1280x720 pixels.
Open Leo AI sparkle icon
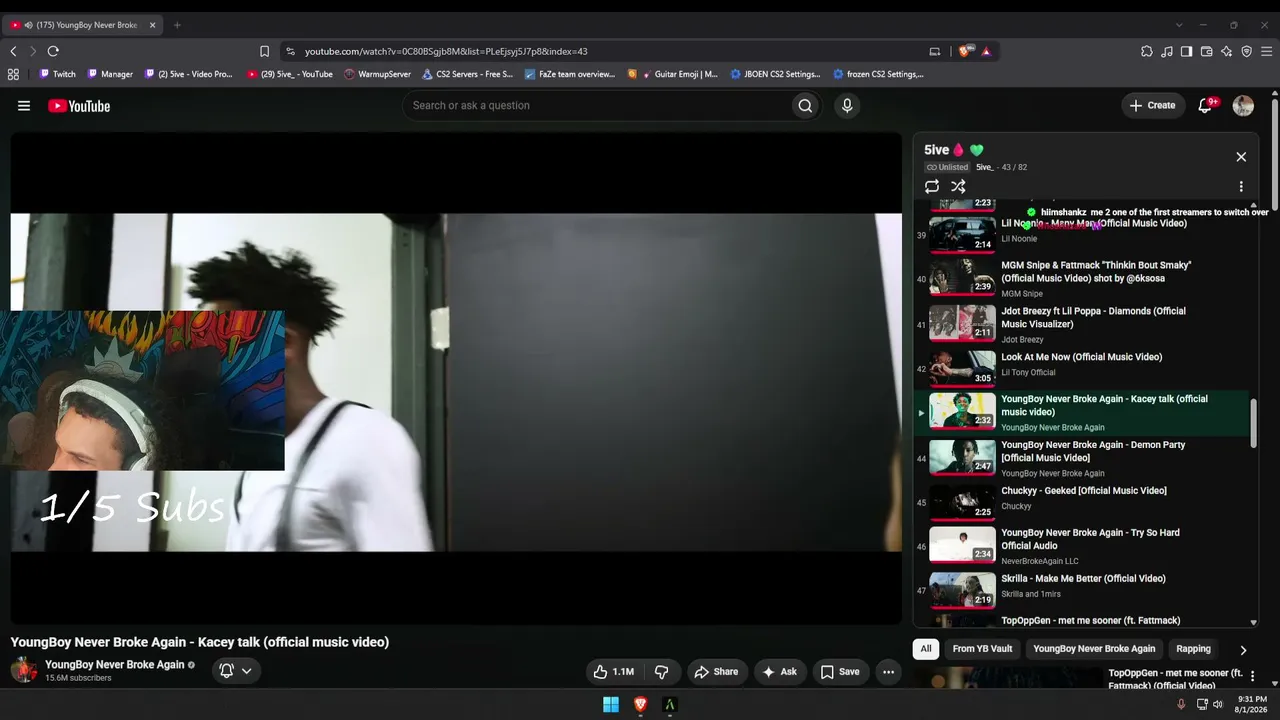[x=1226, y=51]
